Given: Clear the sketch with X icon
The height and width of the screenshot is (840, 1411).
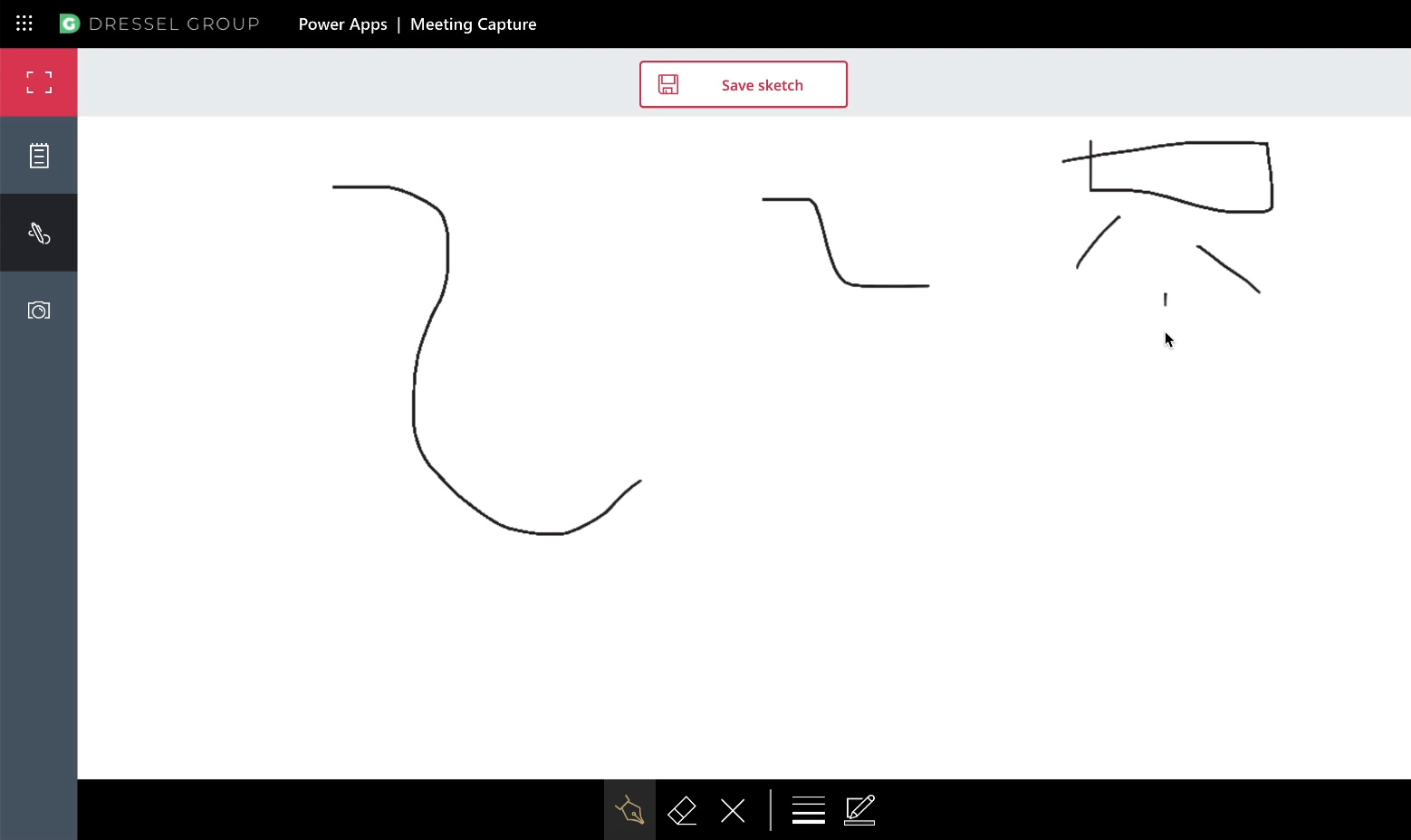Looking at the screenshot, I should pyautogui.click(x=733, y=810).
